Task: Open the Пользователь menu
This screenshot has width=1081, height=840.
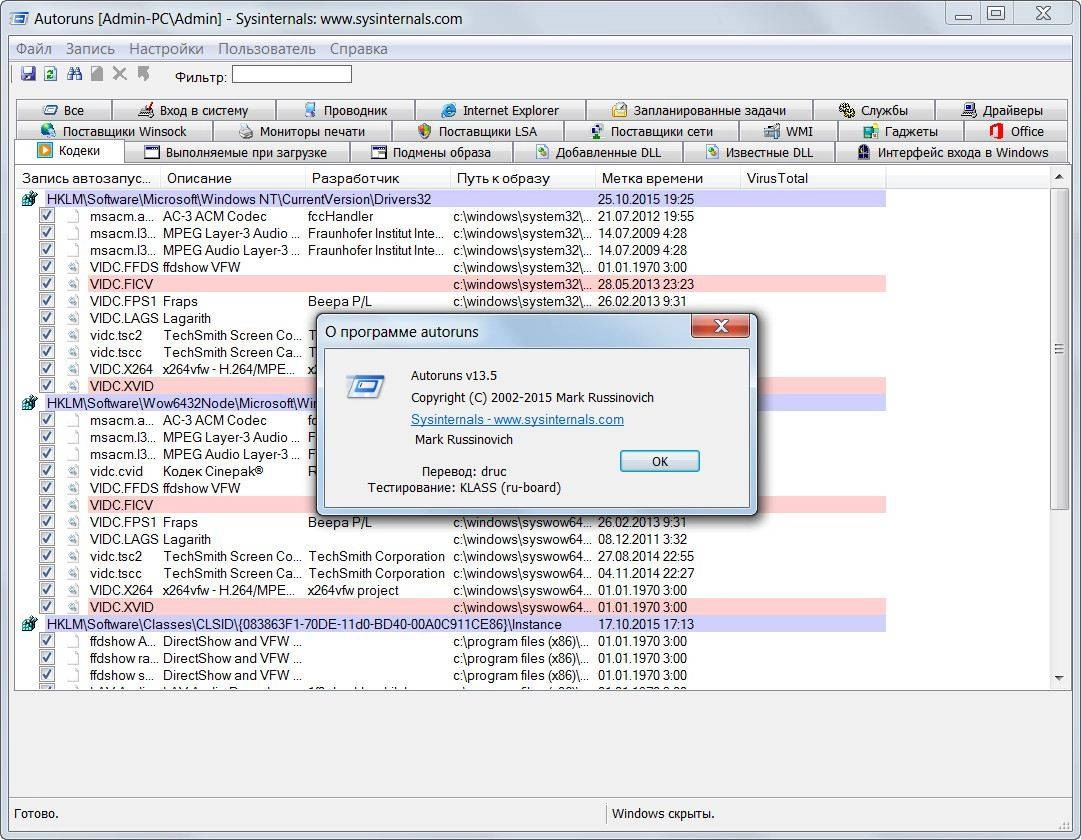Action: coord(267,49)
